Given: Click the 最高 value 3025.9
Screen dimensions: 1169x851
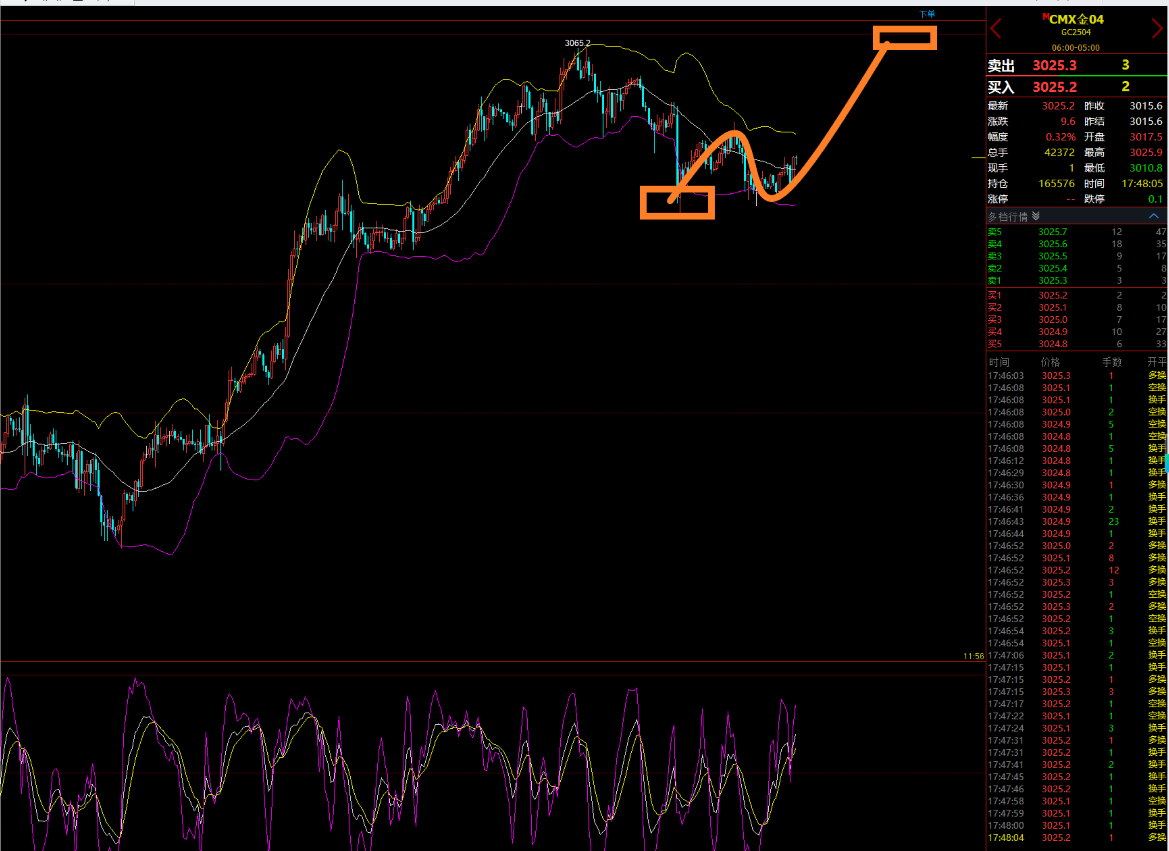Looking at the screenshot, I should [x=1146, y=152].
